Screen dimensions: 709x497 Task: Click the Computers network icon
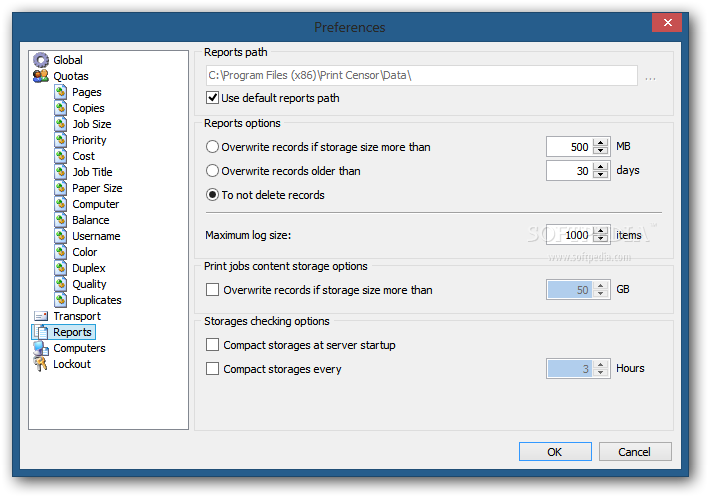[41, 348]
